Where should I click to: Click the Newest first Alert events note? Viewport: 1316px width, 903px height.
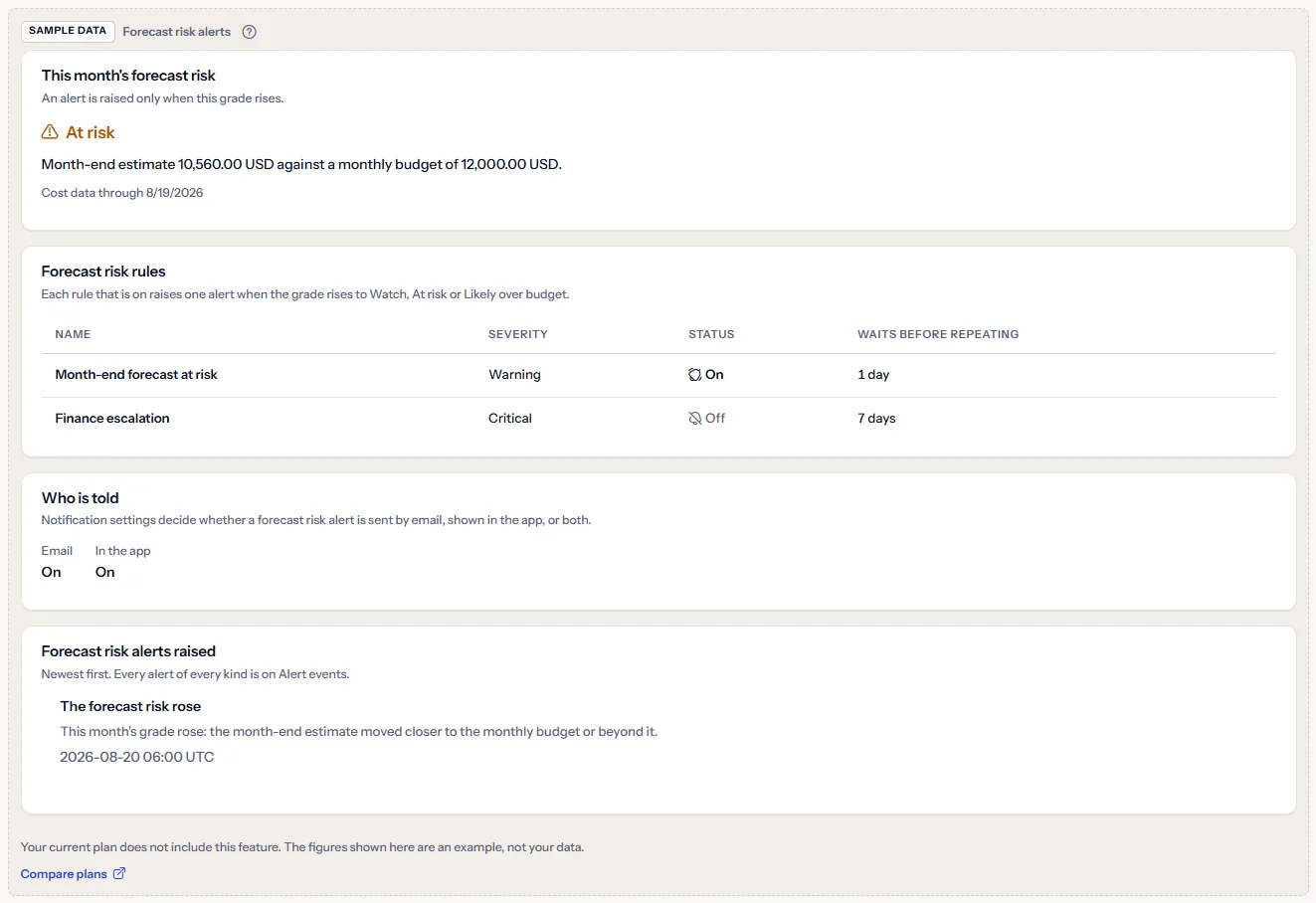(195, 674)
